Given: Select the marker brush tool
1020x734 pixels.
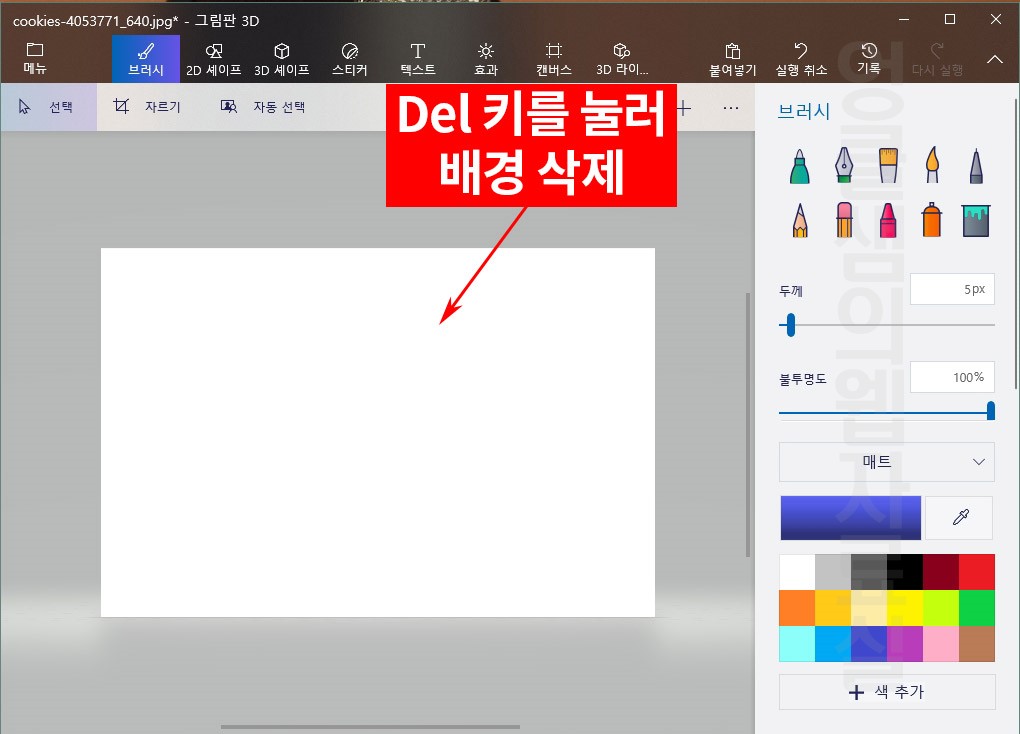Looking at the screenshot, I should (798, 165).
